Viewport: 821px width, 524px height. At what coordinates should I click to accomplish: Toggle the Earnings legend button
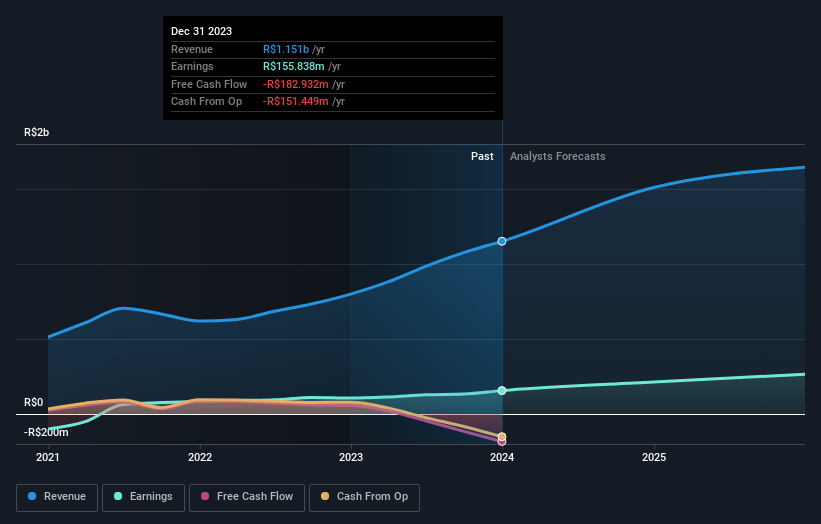[x=143, y=497]
